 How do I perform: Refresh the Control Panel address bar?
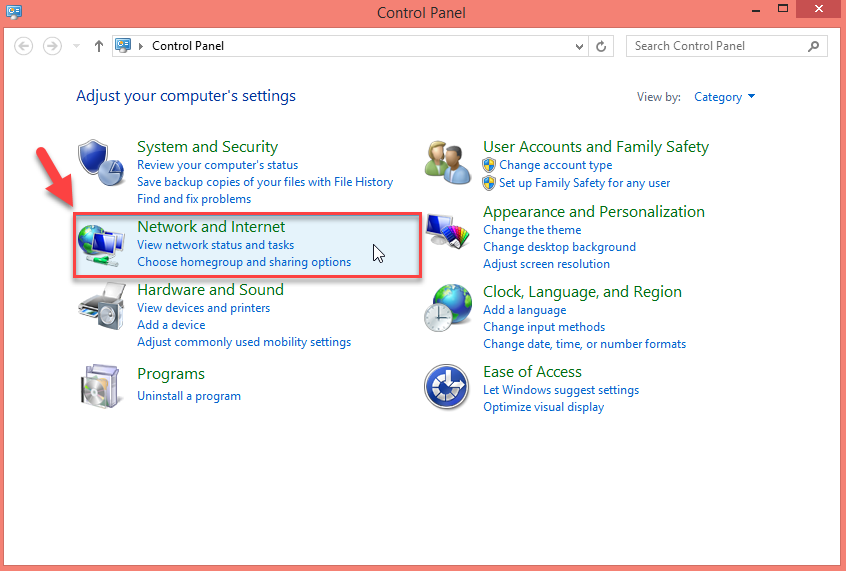[601, 46]
